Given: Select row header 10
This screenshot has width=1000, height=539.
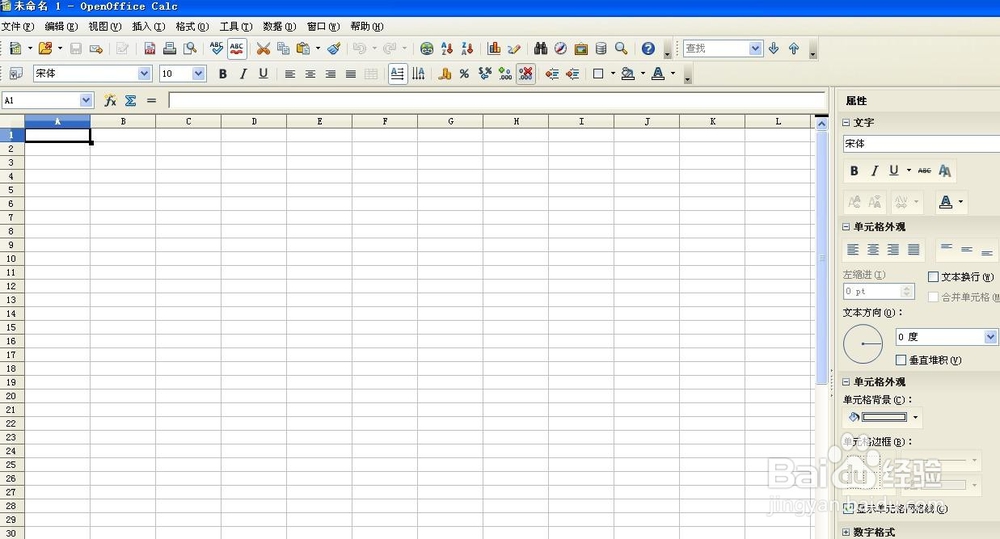Looking at the screenshot, I should [x=11, y=259].
